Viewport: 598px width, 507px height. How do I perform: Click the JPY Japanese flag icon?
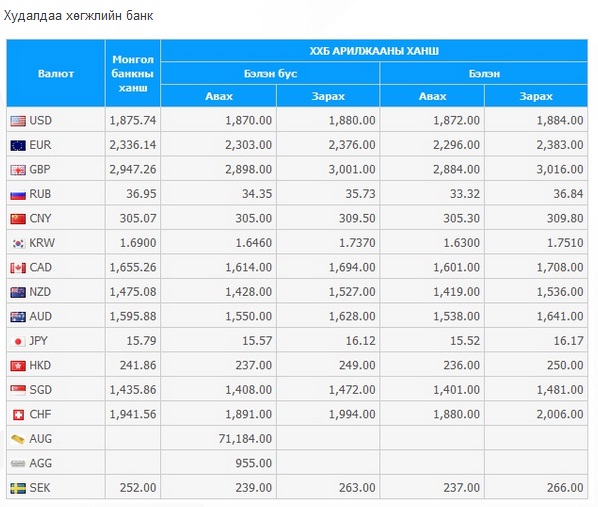18,341
